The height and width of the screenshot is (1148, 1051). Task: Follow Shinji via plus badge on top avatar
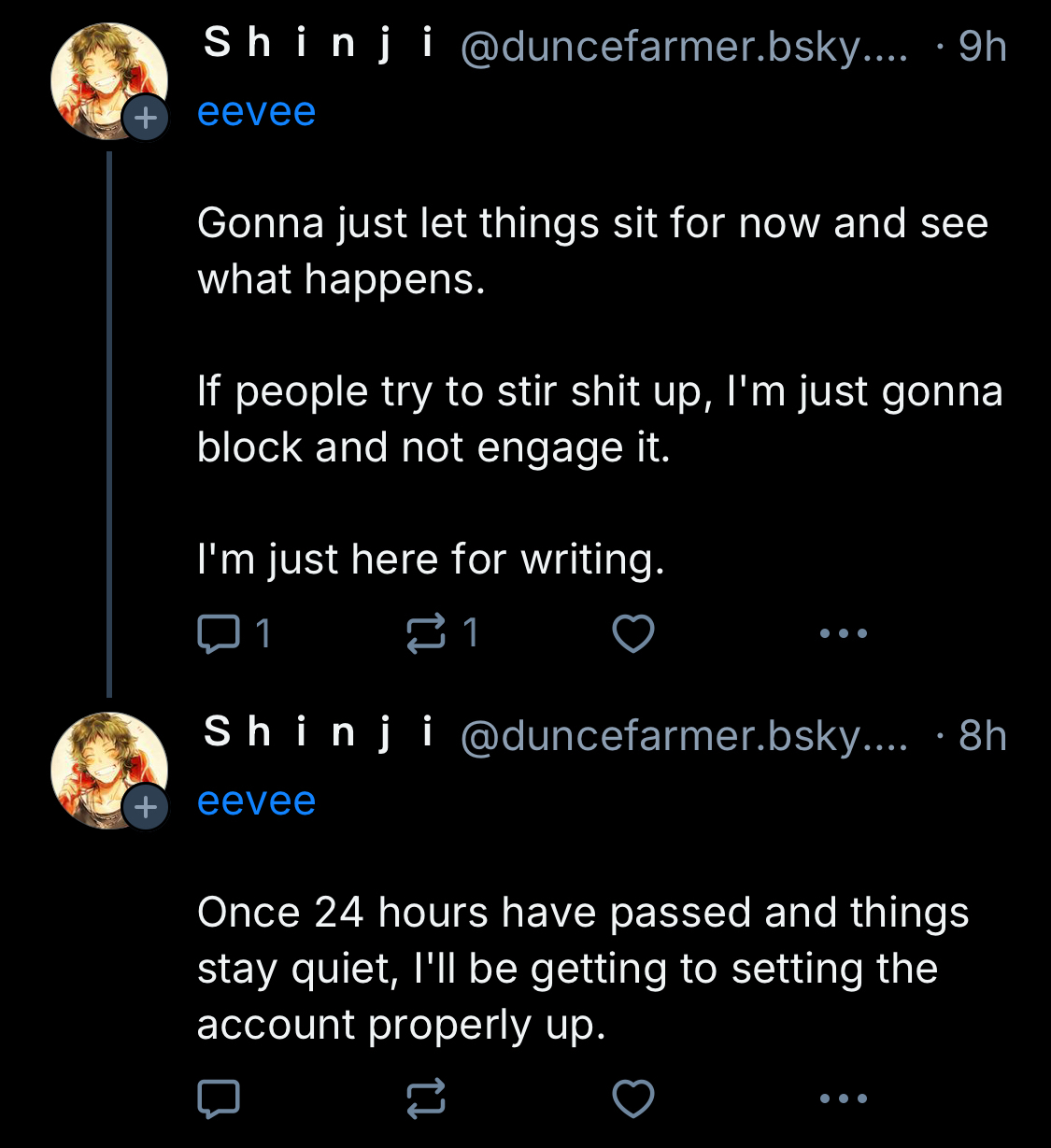[x=146, y=119]
